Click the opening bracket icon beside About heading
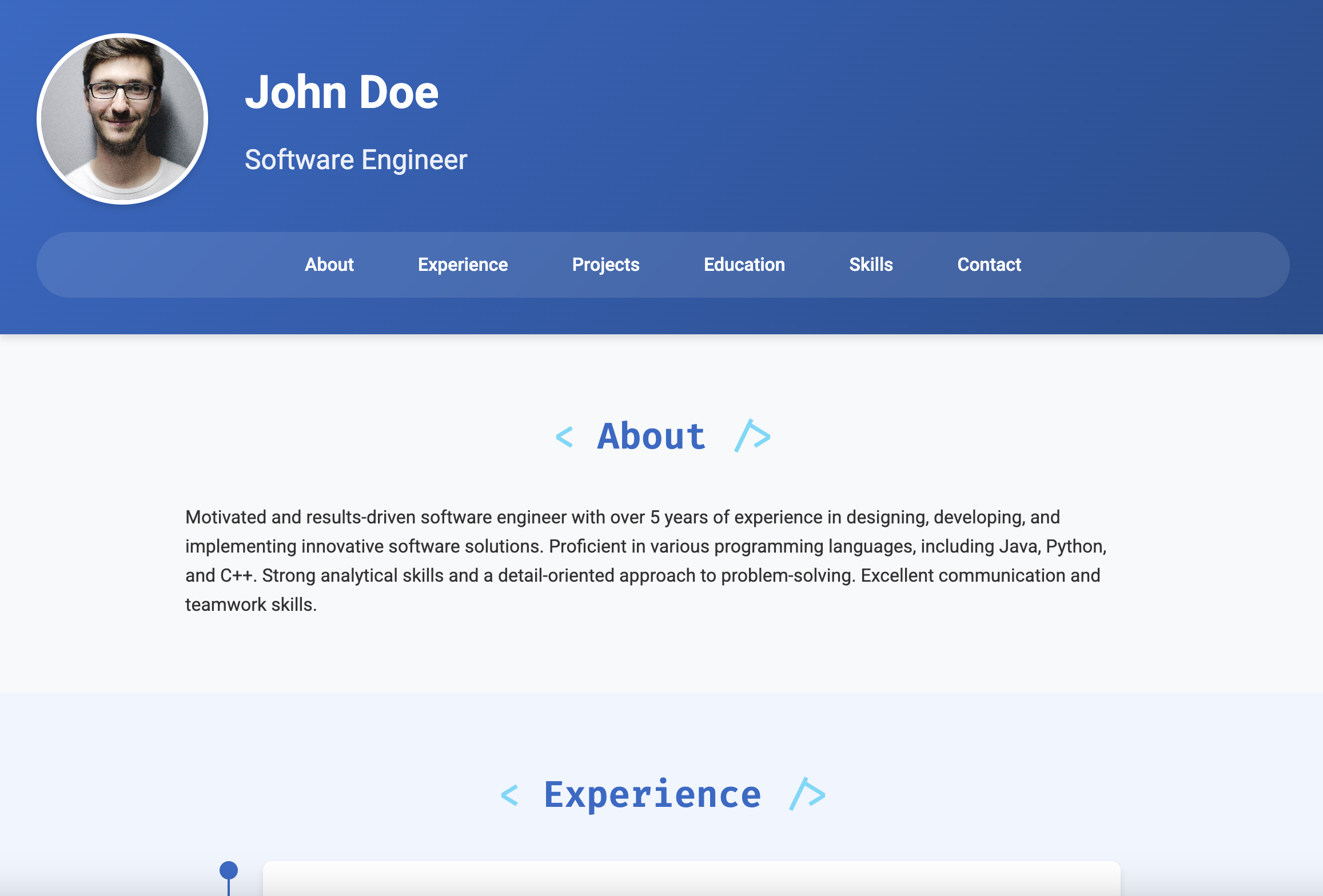 point(565,437)
